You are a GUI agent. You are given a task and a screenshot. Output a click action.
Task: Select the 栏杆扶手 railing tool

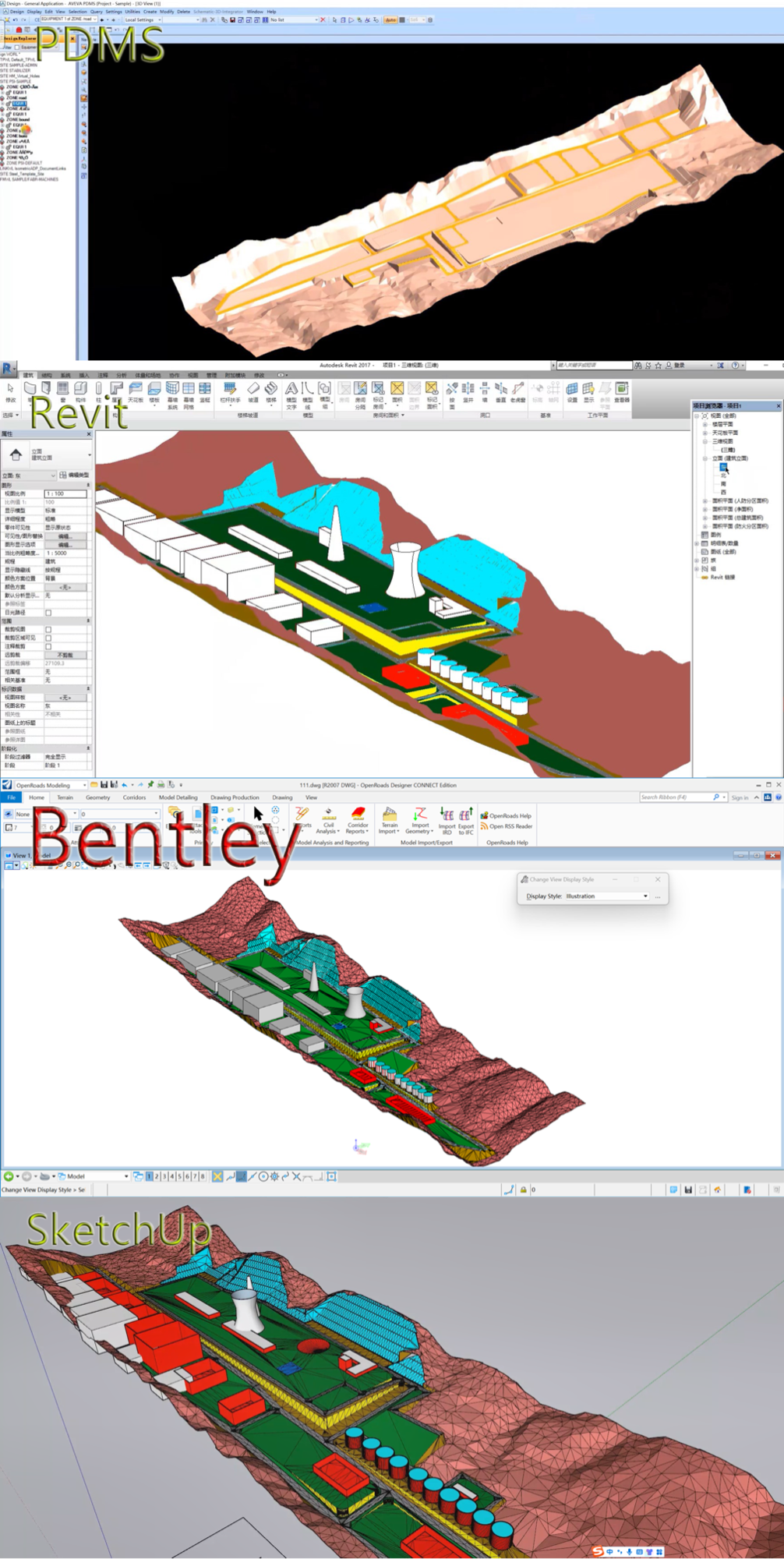(x=230, y=392)
